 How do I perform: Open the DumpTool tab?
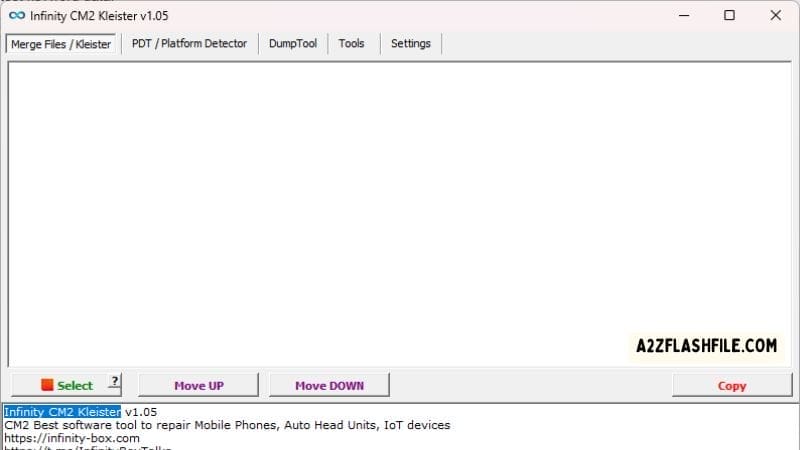point(293,44)
